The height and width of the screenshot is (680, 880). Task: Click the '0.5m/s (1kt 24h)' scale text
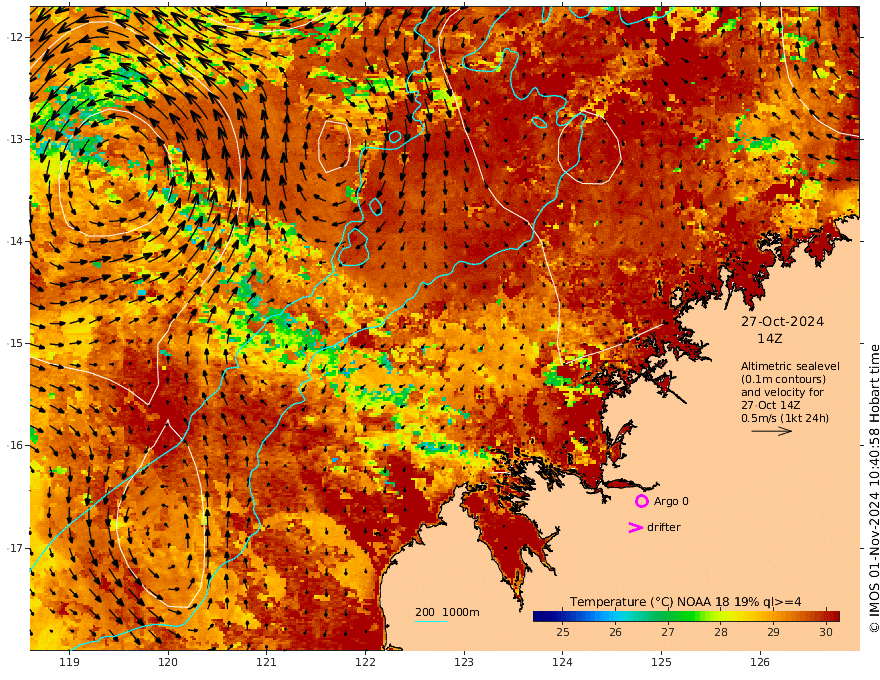tap(785, 418)
